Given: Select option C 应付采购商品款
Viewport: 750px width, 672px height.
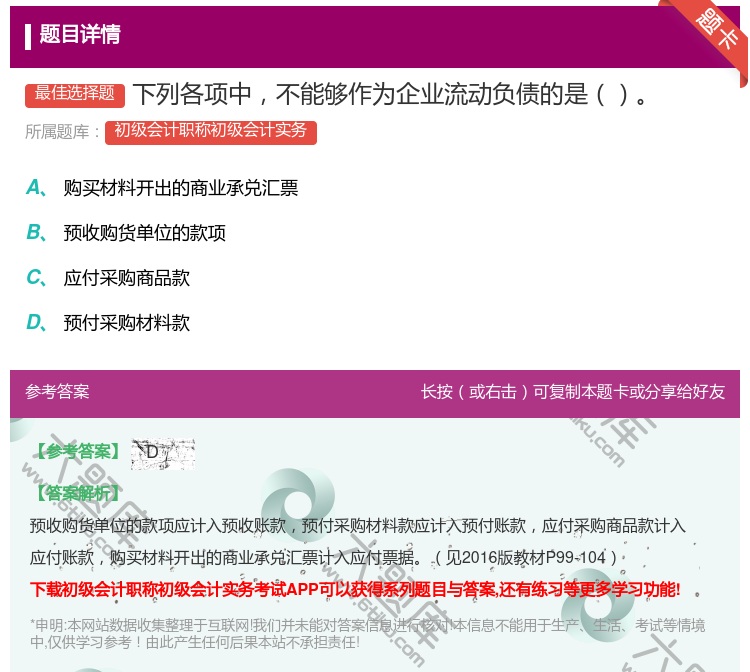Looking at the screenshot, I should [126, 278].
